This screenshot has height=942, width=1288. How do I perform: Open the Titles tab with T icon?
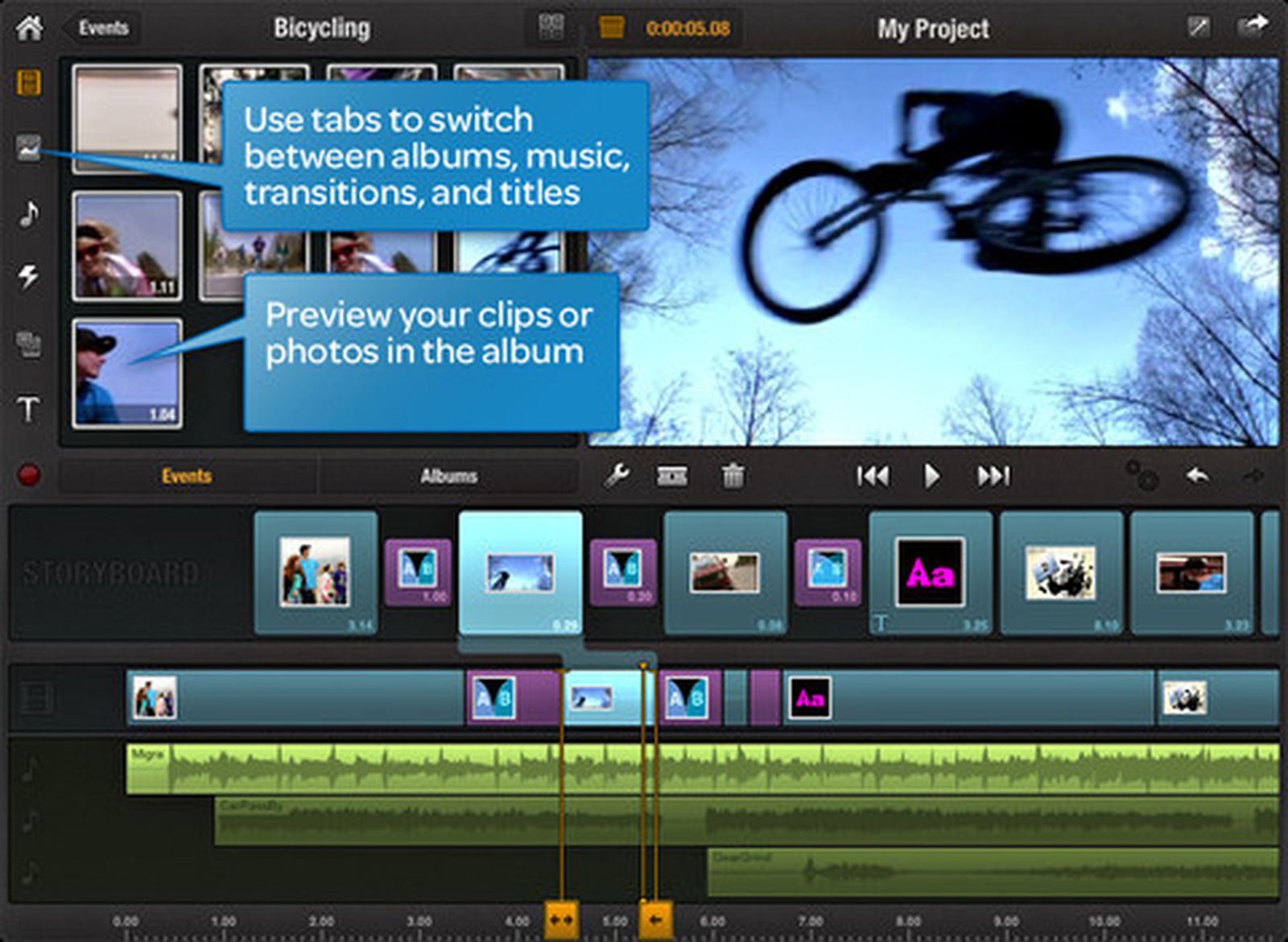(x=29, y=409)
